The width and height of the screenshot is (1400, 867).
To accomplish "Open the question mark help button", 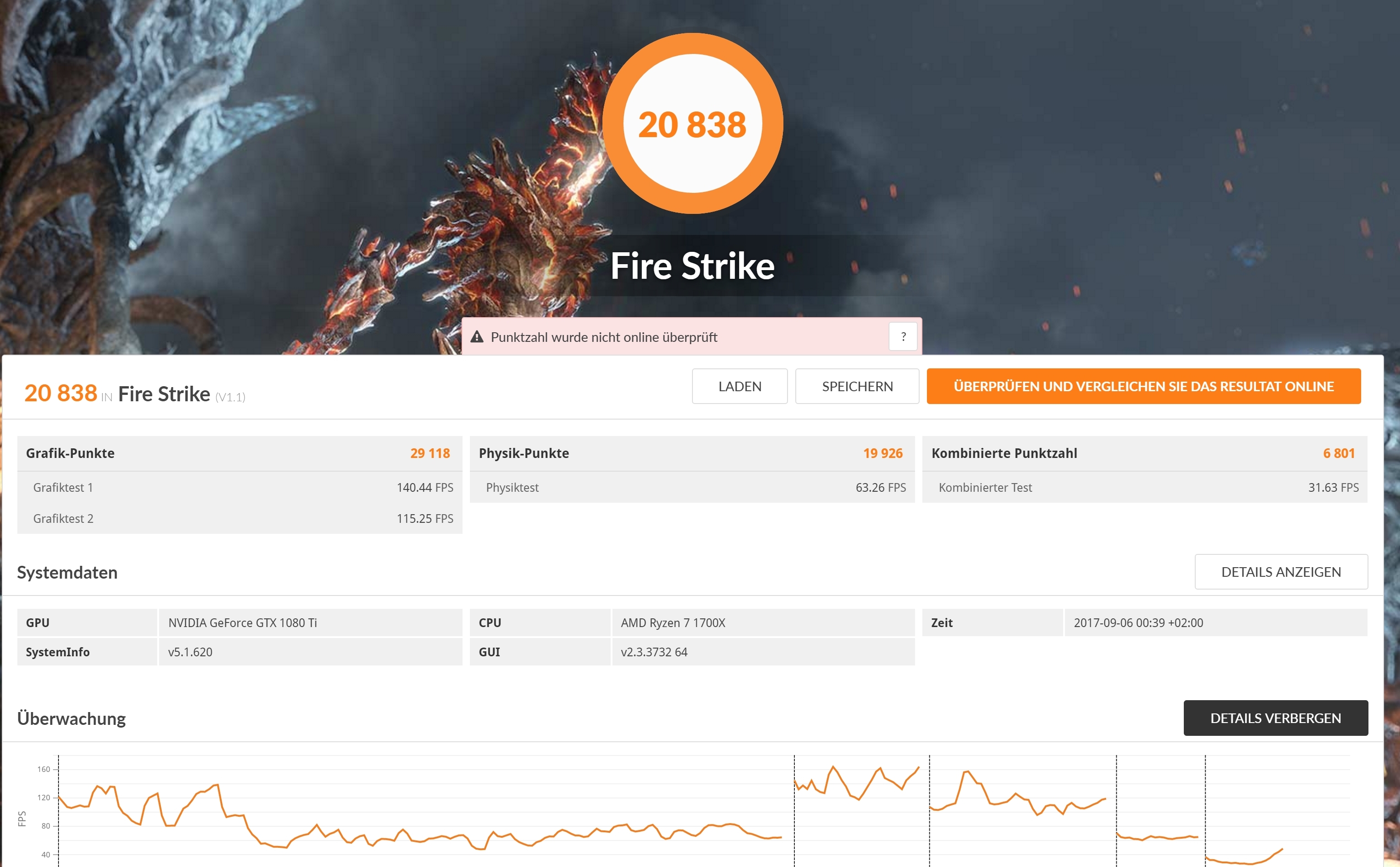I will point(903,336).
